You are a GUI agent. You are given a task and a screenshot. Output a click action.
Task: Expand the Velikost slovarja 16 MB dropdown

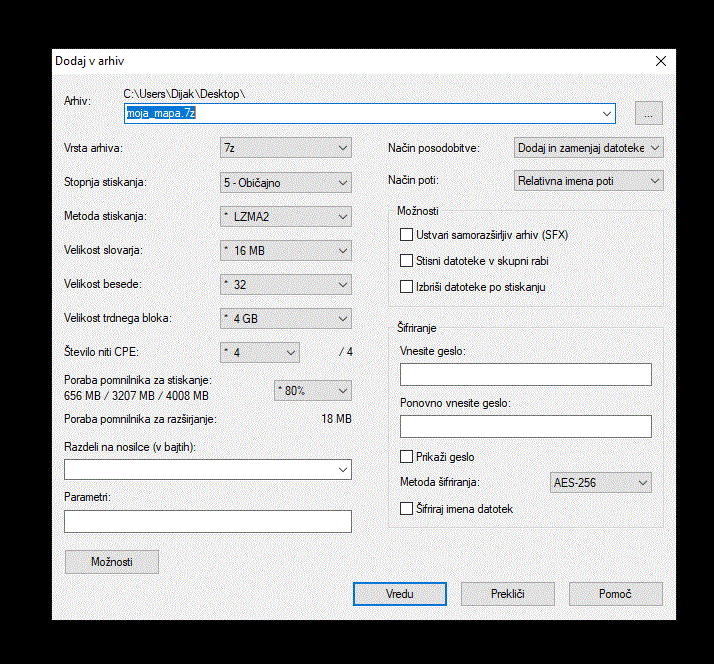[x=286, y=251]
